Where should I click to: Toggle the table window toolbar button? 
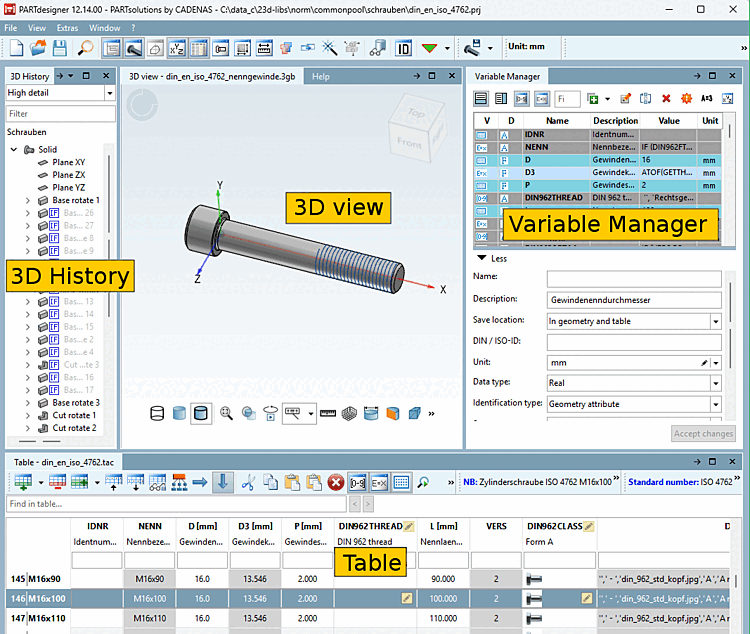click(x=199, y=48)
